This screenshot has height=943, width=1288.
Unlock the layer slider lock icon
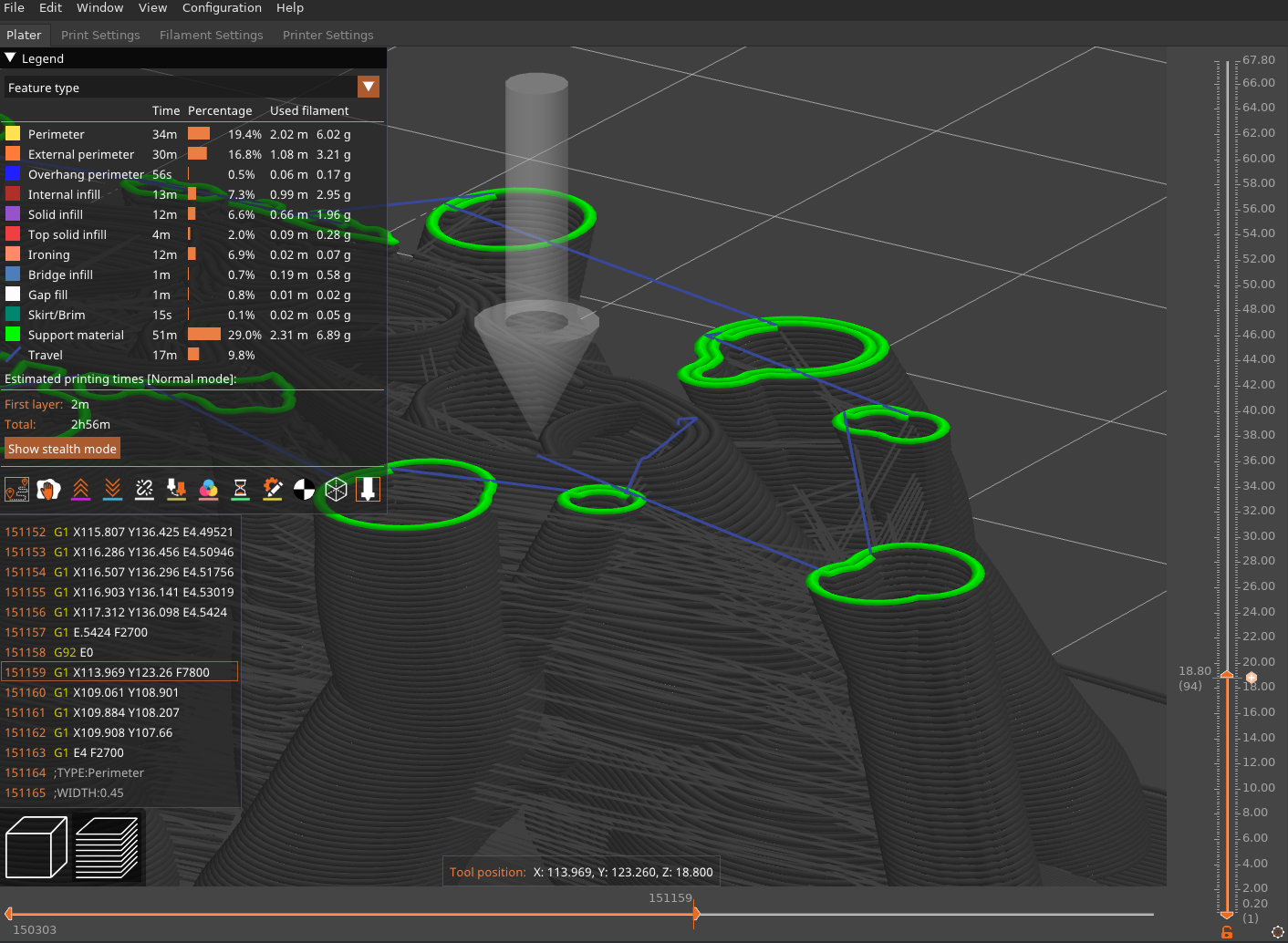[x=1226, y=932]
